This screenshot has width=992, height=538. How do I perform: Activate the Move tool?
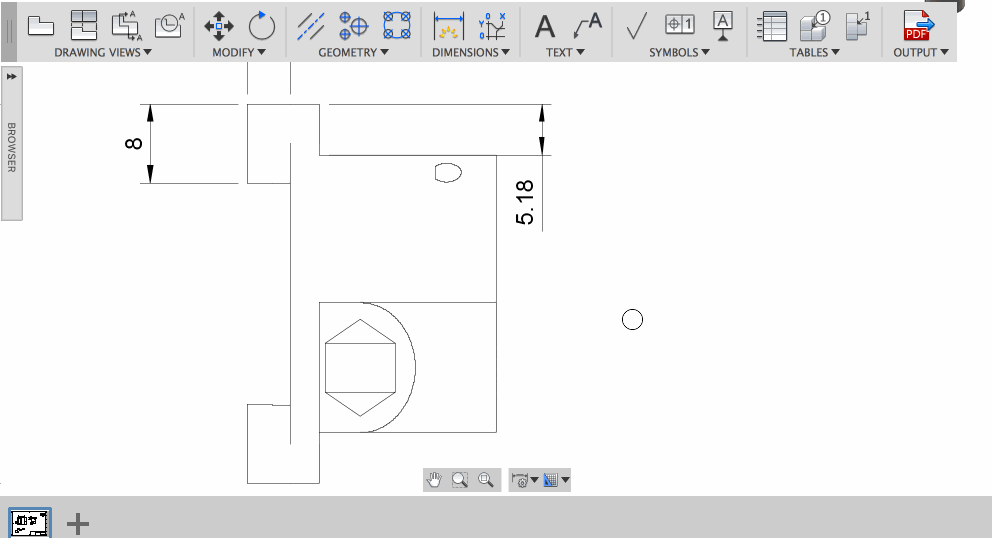click(219, 26)
